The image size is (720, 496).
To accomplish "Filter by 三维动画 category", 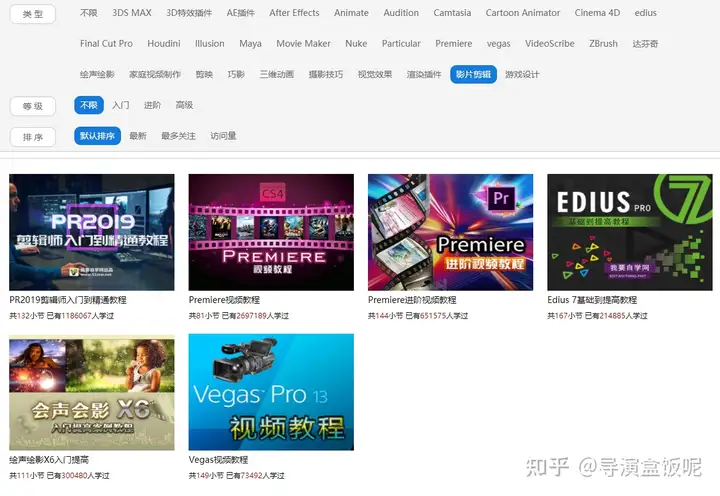I will [x=276, y=74].
